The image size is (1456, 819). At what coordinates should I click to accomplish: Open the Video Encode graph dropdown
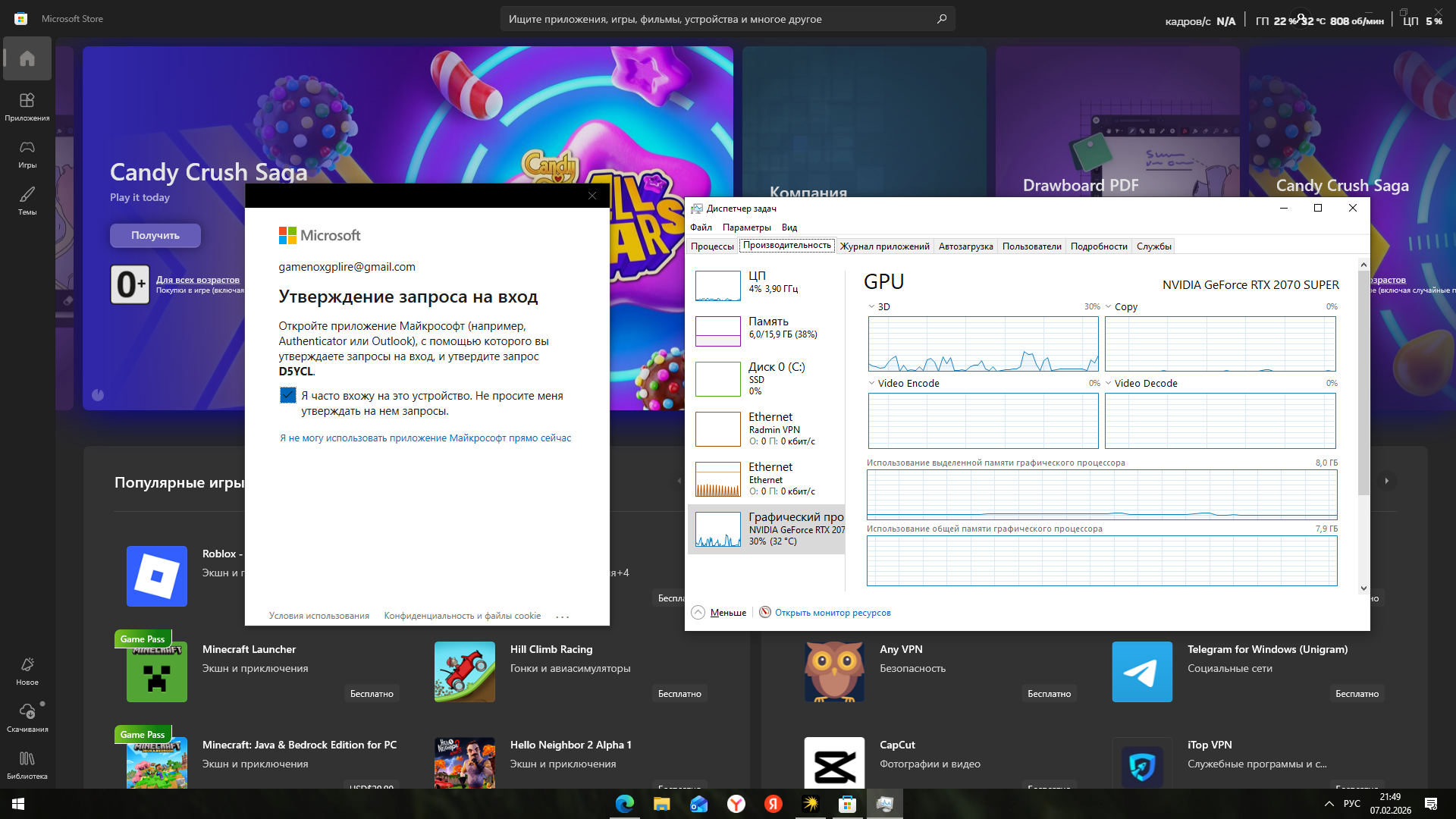coord(871,384)
